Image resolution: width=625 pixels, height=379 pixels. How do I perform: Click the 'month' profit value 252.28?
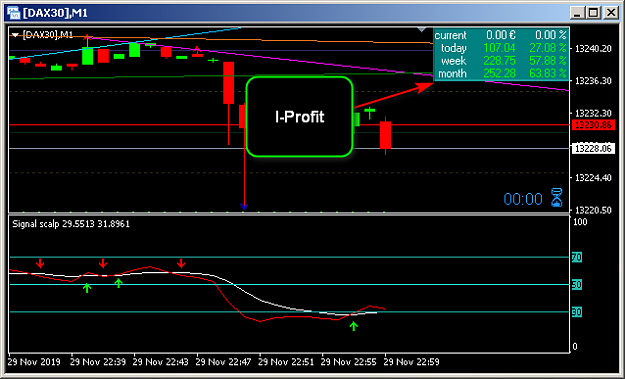[x=499, y=74]
